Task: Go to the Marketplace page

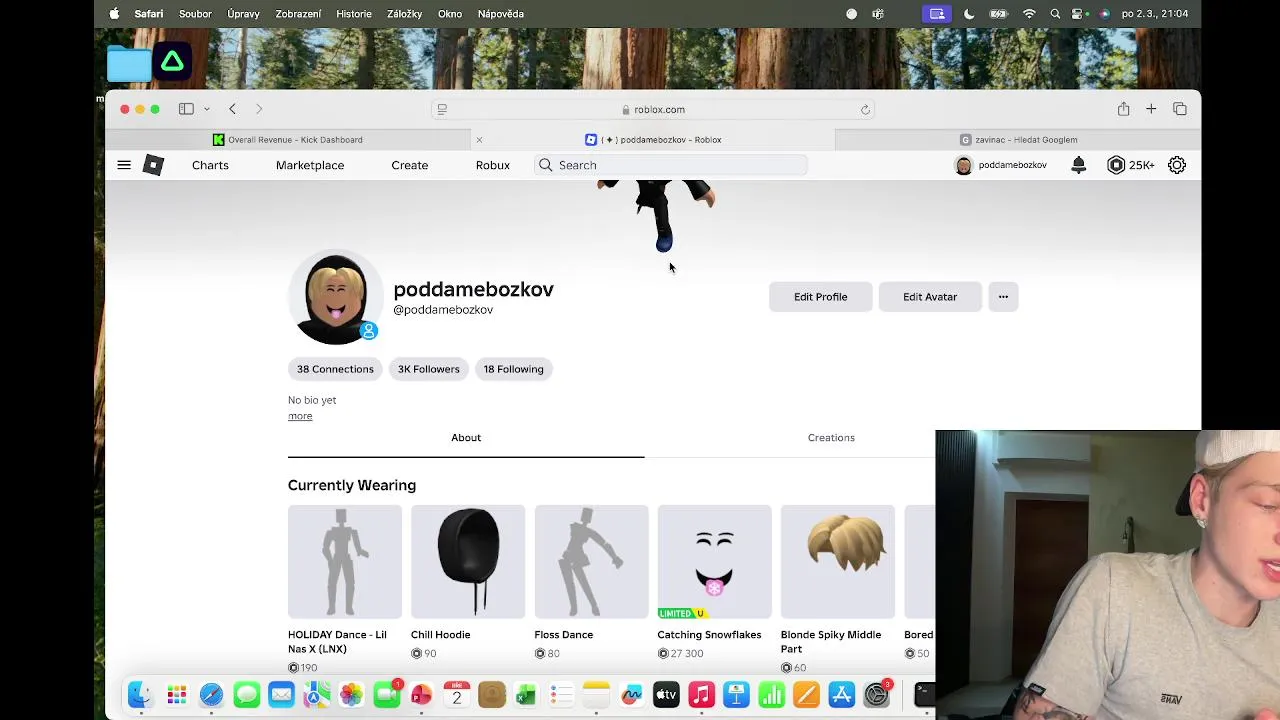Action: coord(310,165)
